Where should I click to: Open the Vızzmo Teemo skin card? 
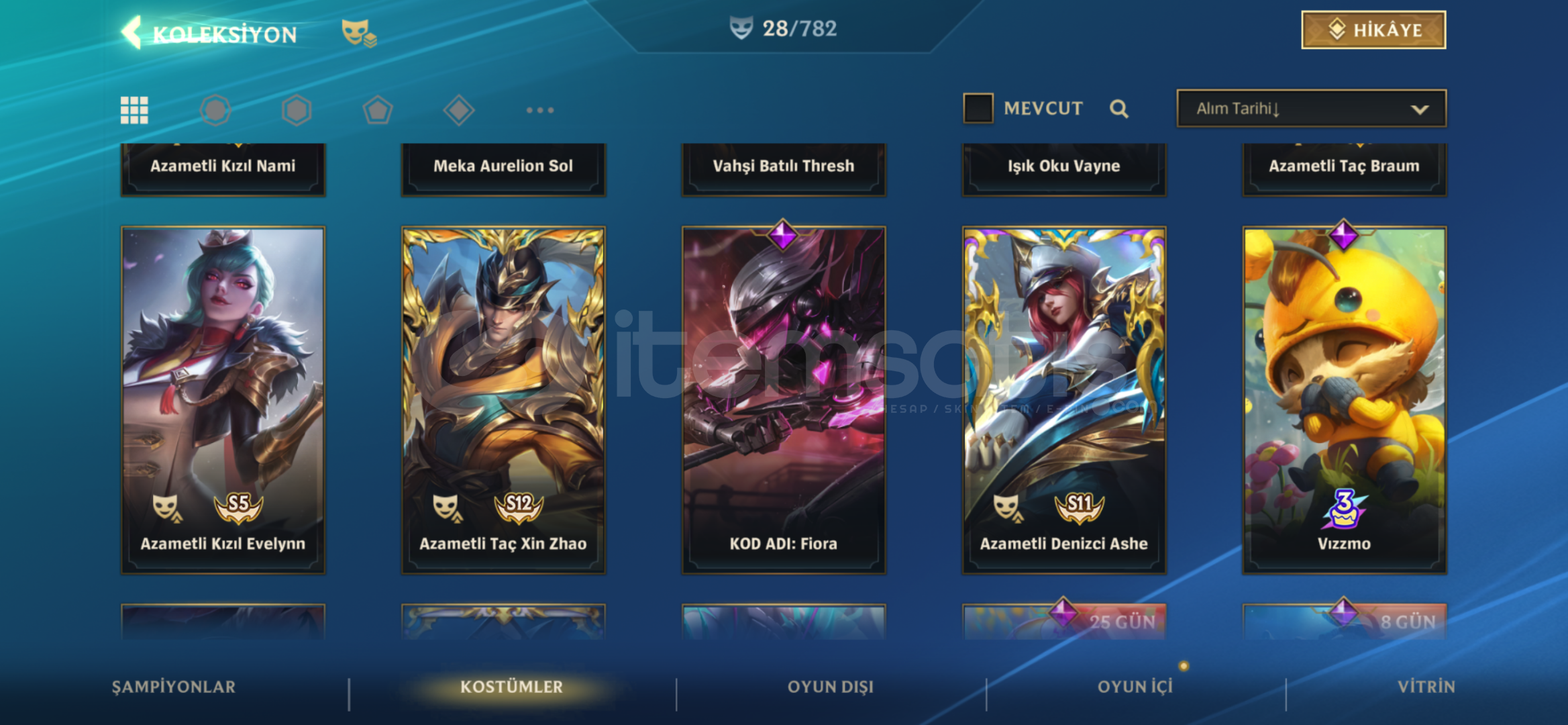click(x=1344, y=400)
